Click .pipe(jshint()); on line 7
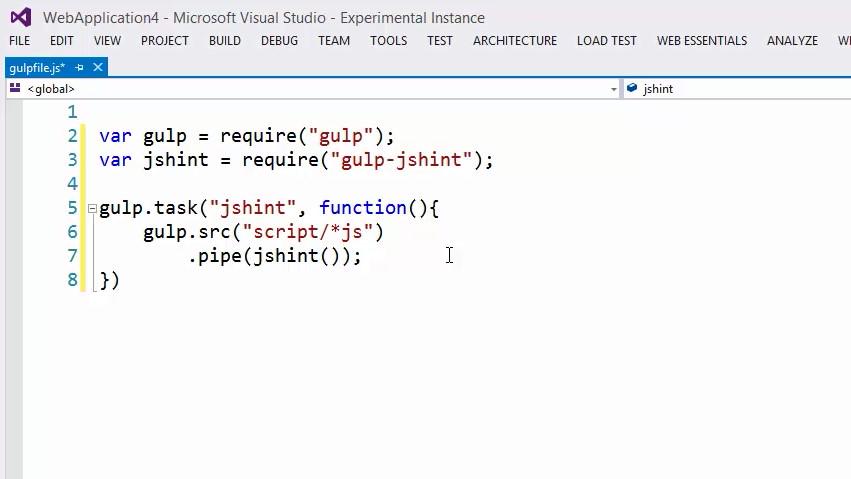 point(275,256)
